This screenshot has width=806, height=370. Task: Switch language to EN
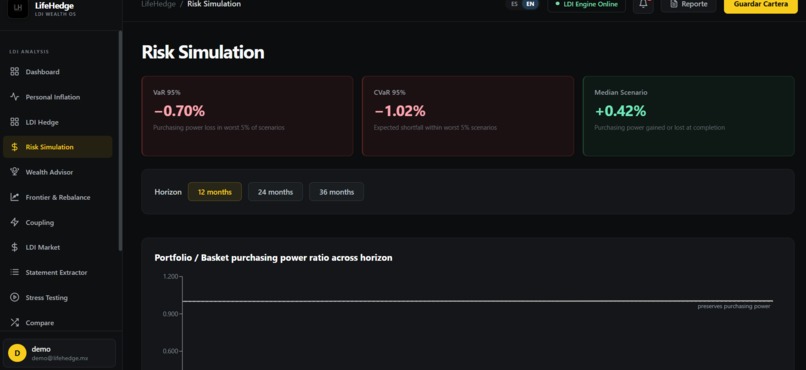click(x=530, y=4)
